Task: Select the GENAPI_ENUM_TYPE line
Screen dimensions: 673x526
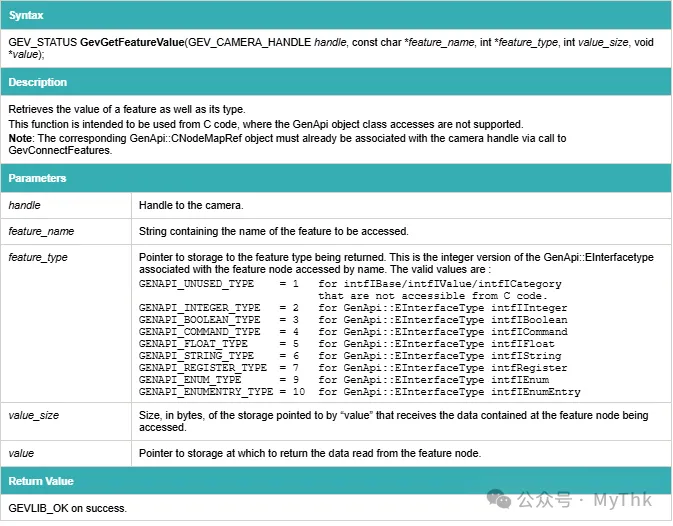Action: pos(344,380)
